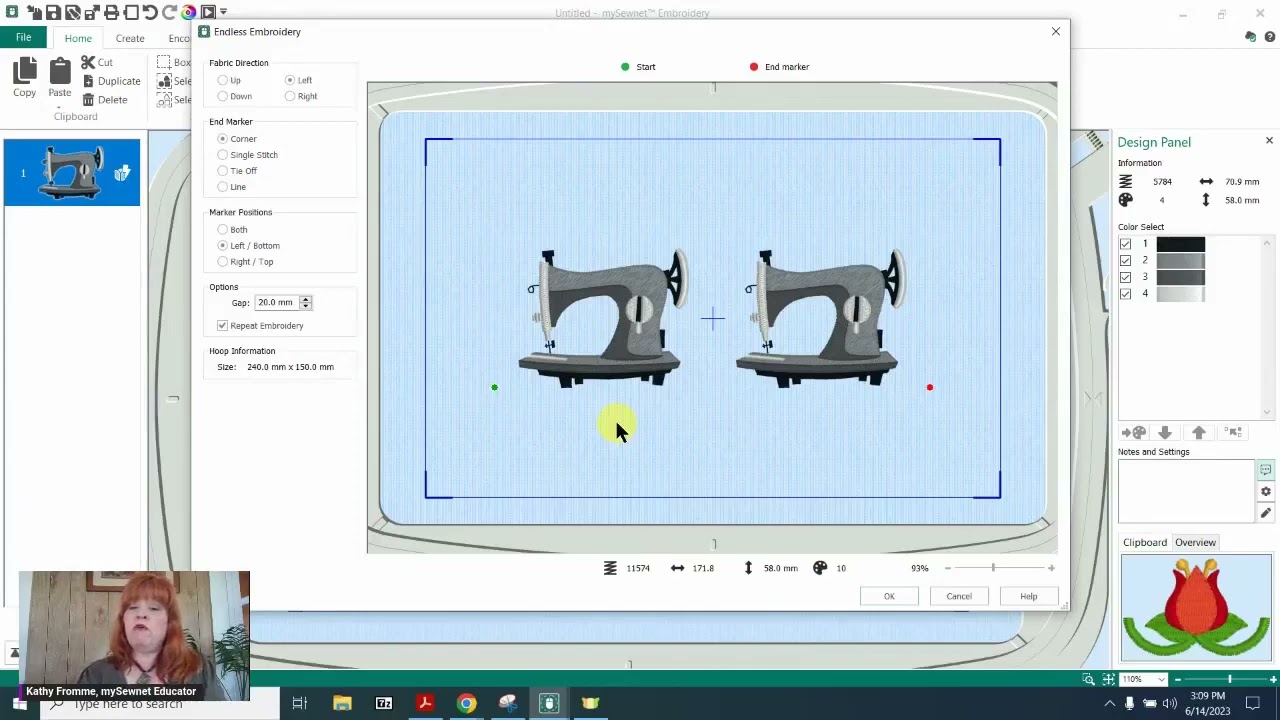Confirm the Endless Embroidery dialog with OK
1280x720 pixels.
tap(889, 596)
